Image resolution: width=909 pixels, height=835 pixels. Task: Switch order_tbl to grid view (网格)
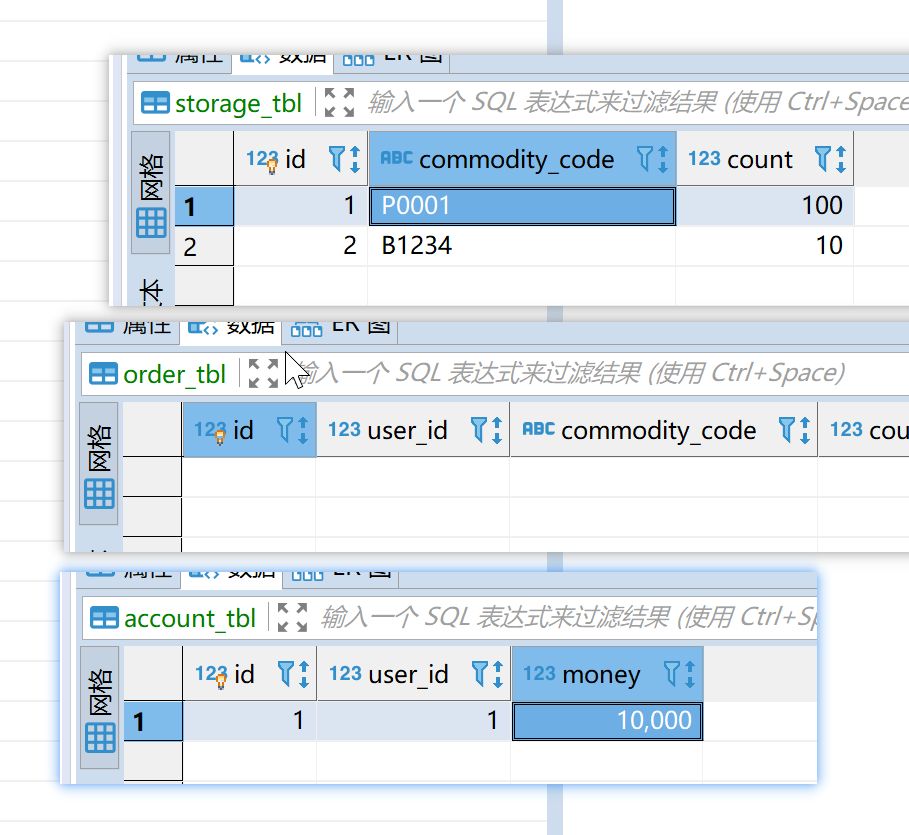(99, 464)
